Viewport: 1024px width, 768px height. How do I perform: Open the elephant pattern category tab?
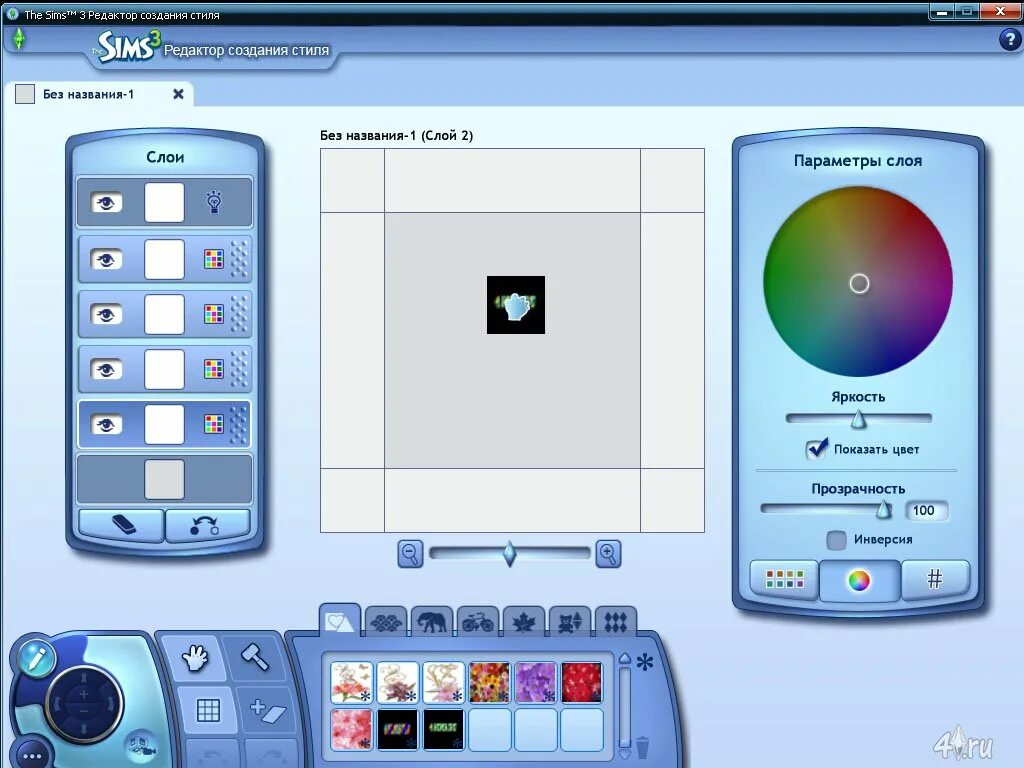tap(432, 620)
